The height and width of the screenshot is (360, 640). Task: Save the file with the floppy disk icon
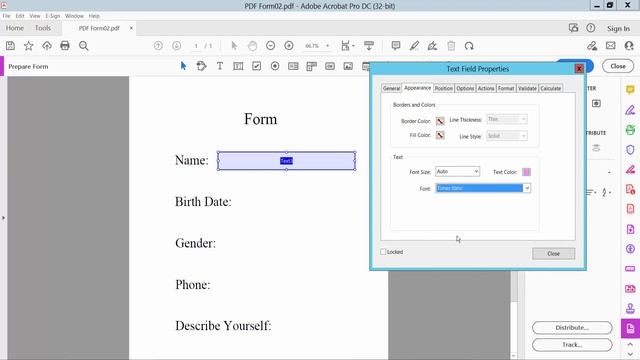10,46
